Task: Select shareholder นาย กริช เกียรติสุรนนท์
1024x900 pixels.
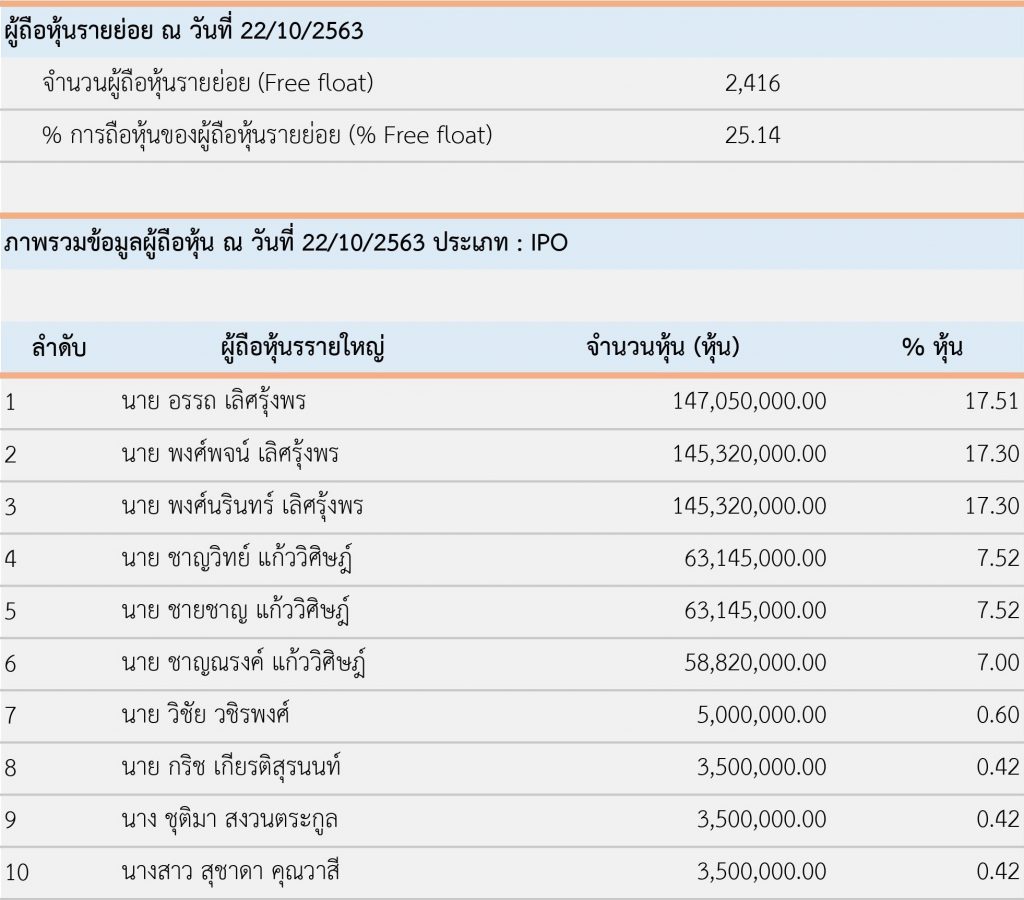Action: (231, 767)
